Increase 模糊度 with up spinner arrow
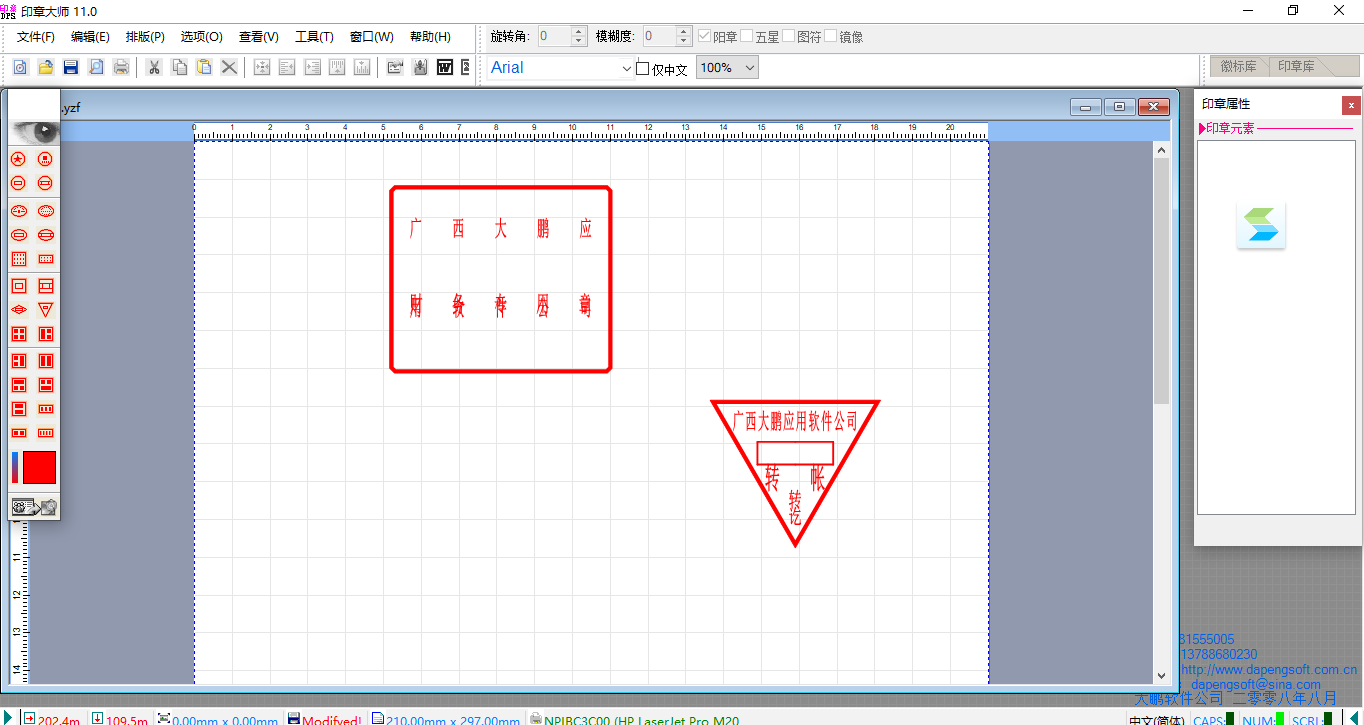The image size is (1364, 725). 684,31
